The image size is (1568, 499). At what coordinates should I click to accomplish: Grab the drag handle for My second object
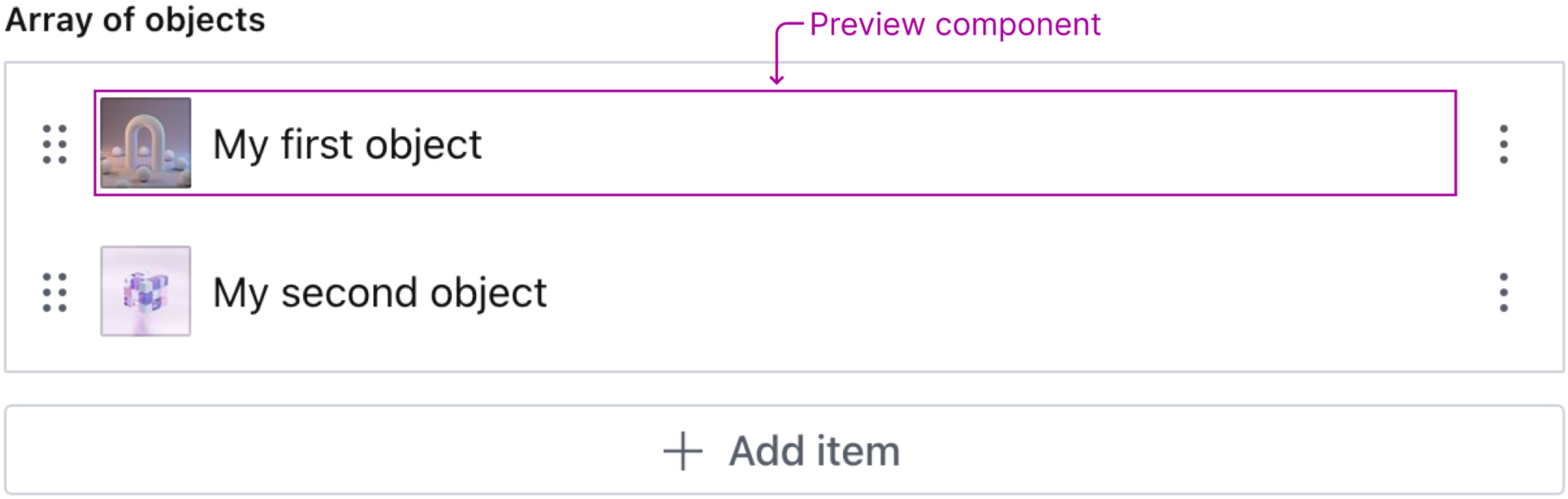click(x=54, y=292)
